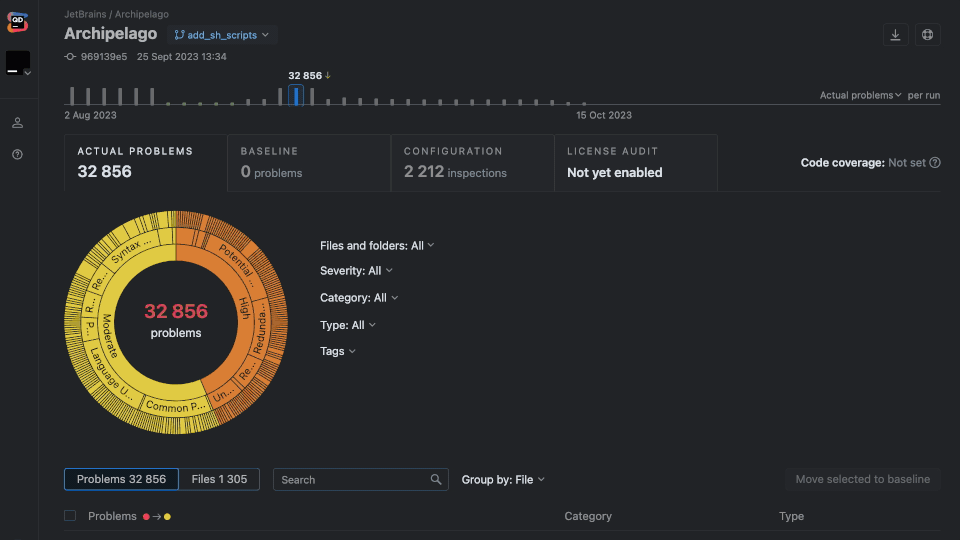Tick the select-all Problems checkbox
This screenshot has width=960, height=540.
coord(70,516)
